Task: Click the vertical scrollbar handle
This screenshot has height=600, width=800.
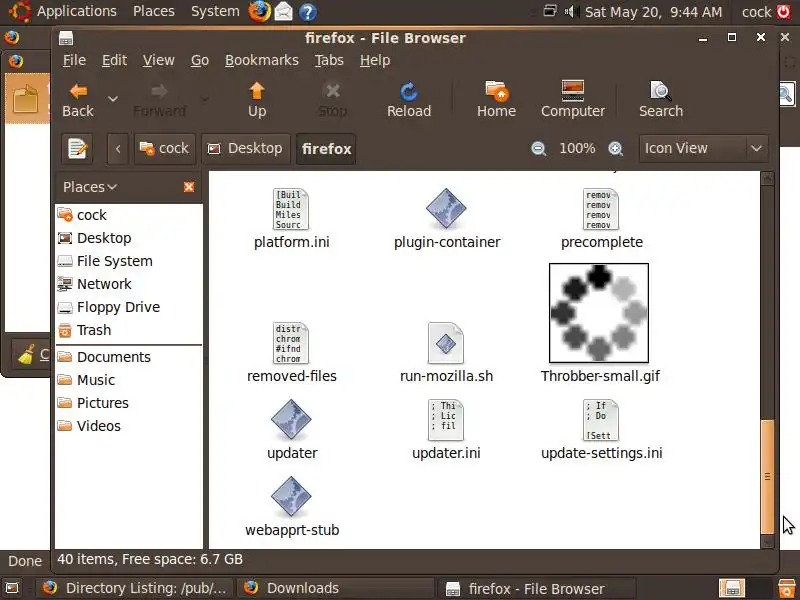Action: click(767, 476)
